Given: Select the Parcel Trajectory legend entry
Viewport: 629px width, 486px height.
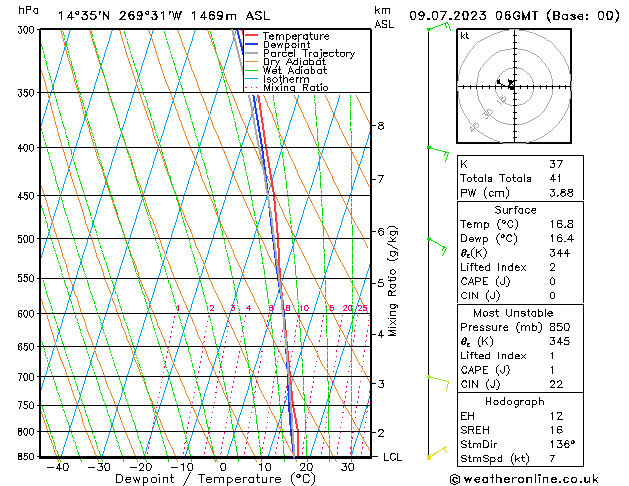Looking at the screenshot, I should 308,54.
